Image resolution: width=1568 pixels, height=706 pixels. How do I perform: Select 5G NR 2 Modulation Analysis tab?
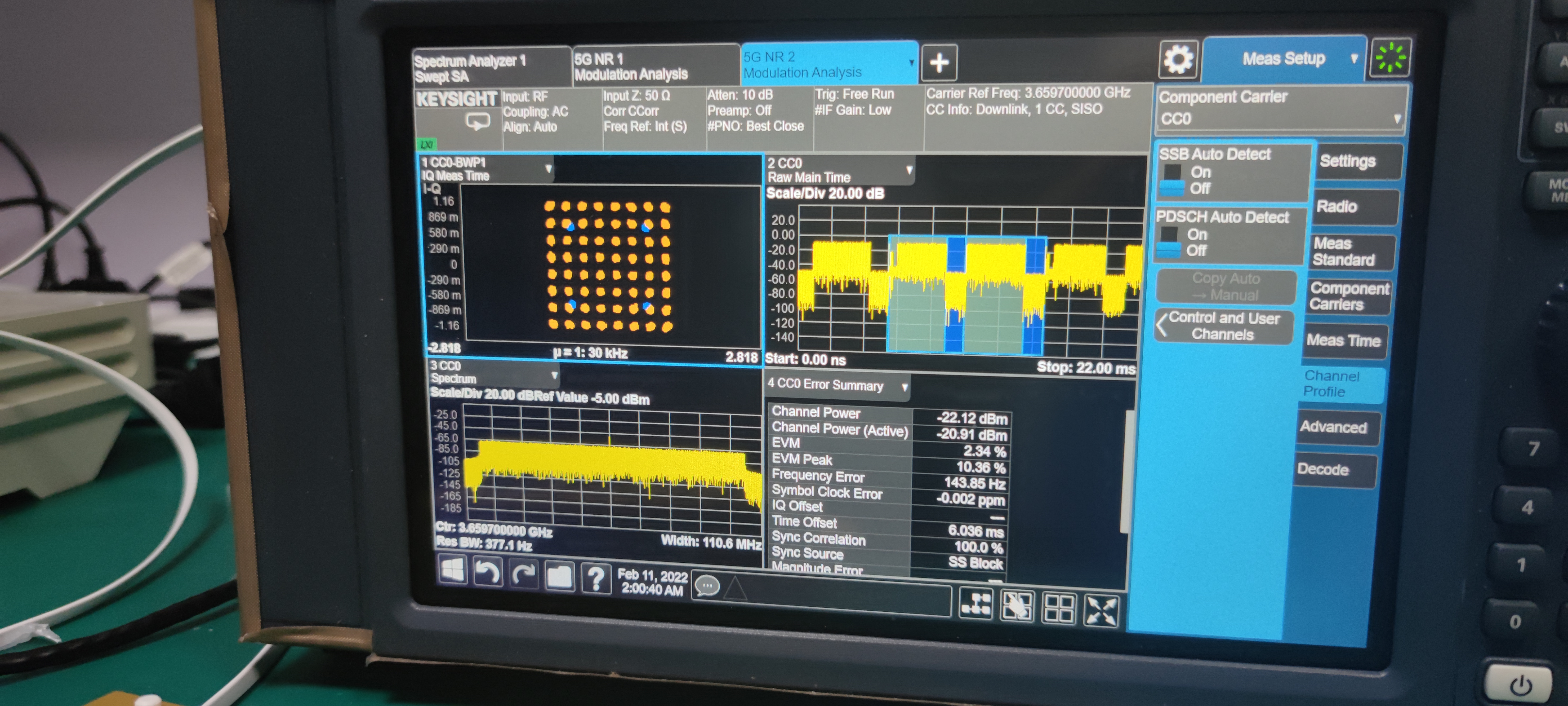click(829, 64)
